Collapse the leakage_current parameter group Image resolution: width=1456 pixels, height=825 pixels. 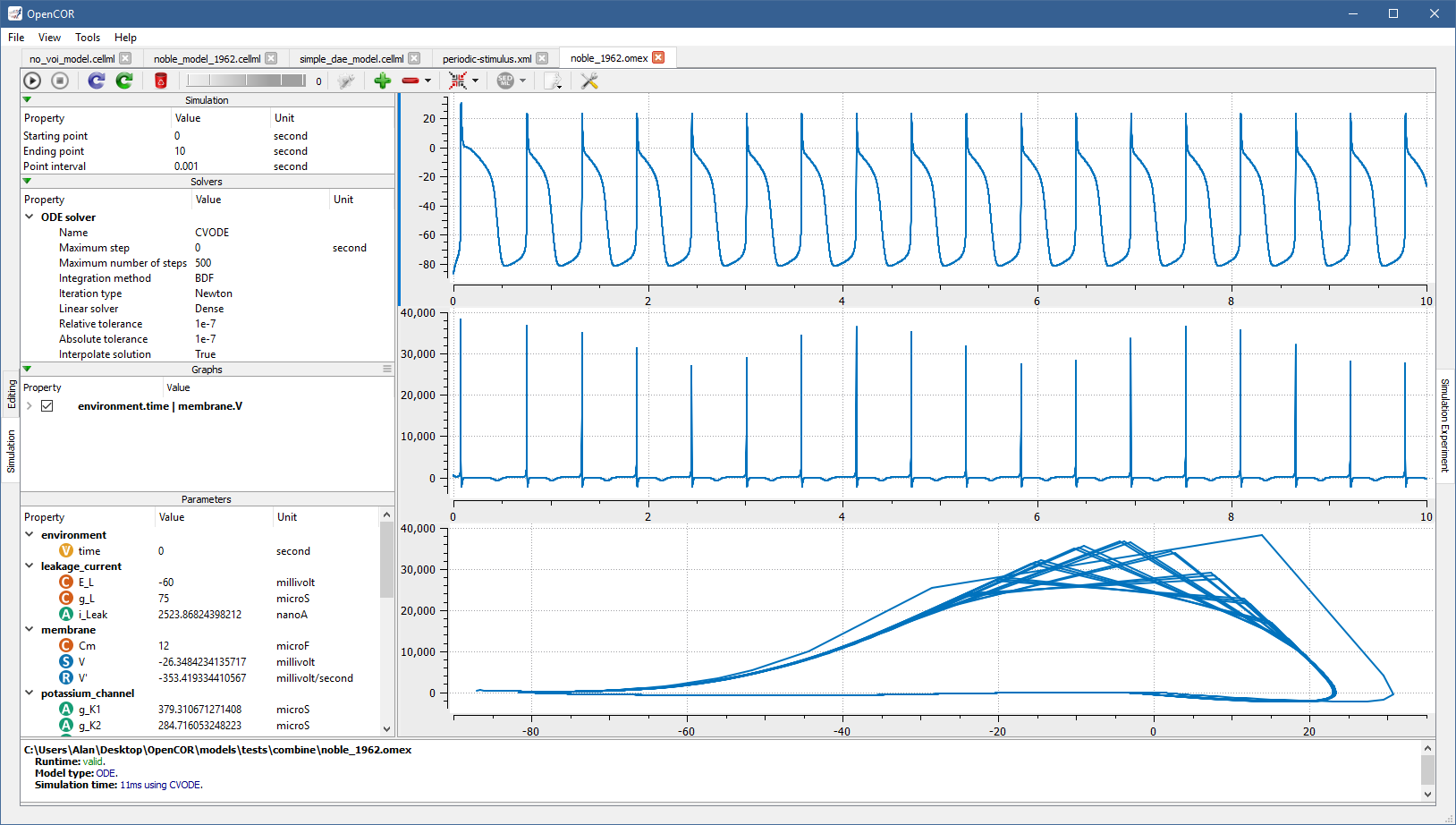coord(30,566)
